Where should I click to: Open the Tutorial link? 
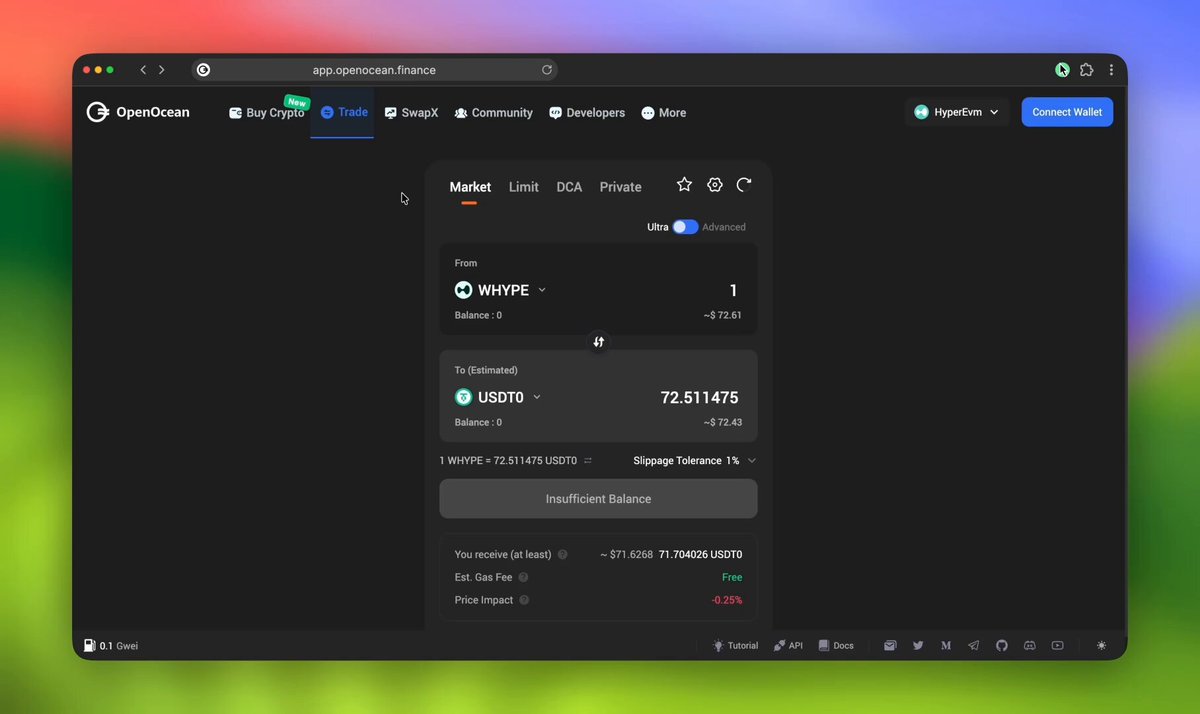[x=735, y=646]
